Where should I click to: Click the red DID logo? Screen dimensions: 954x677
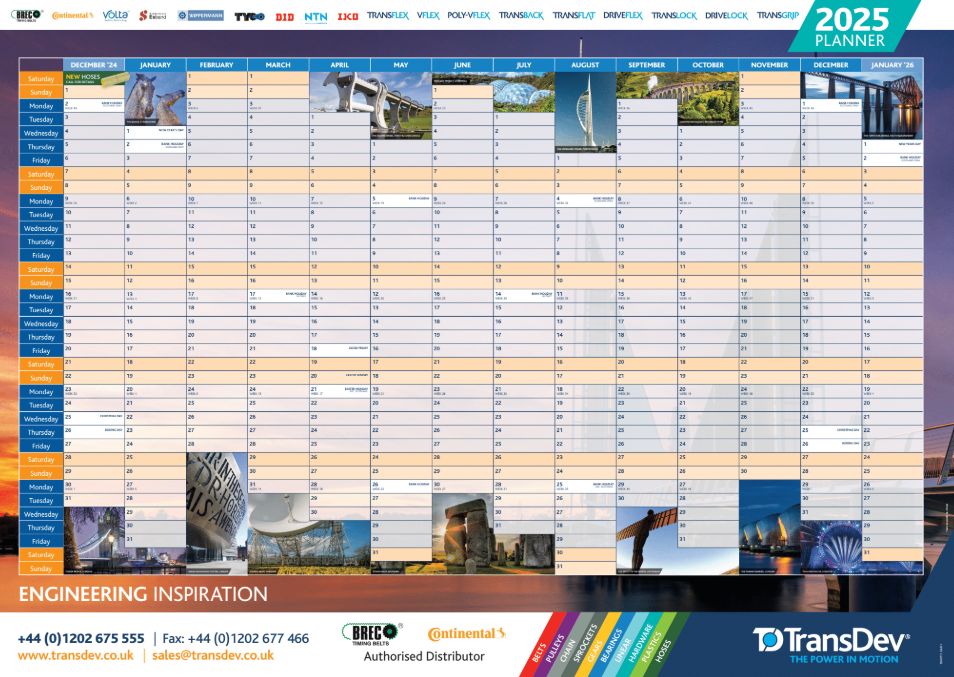pos(285,17)
